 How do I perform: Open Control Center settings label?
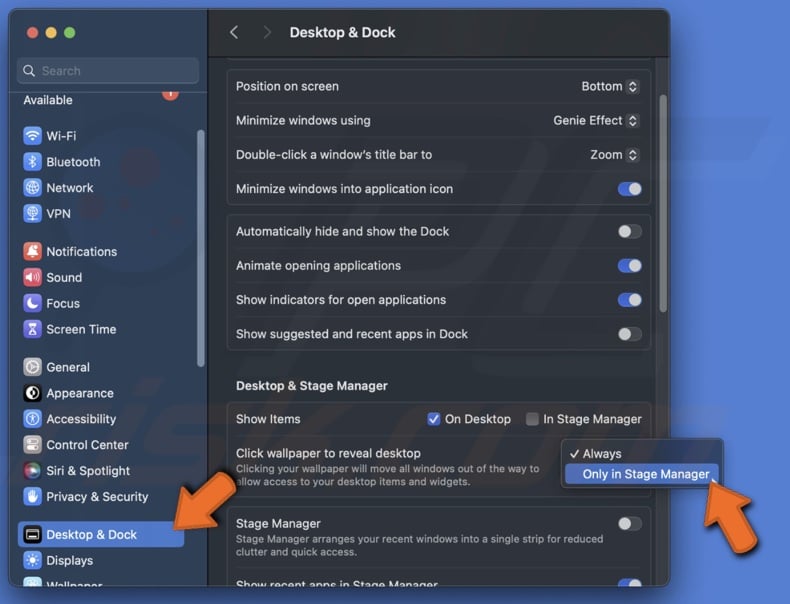[x=87, y=445]
